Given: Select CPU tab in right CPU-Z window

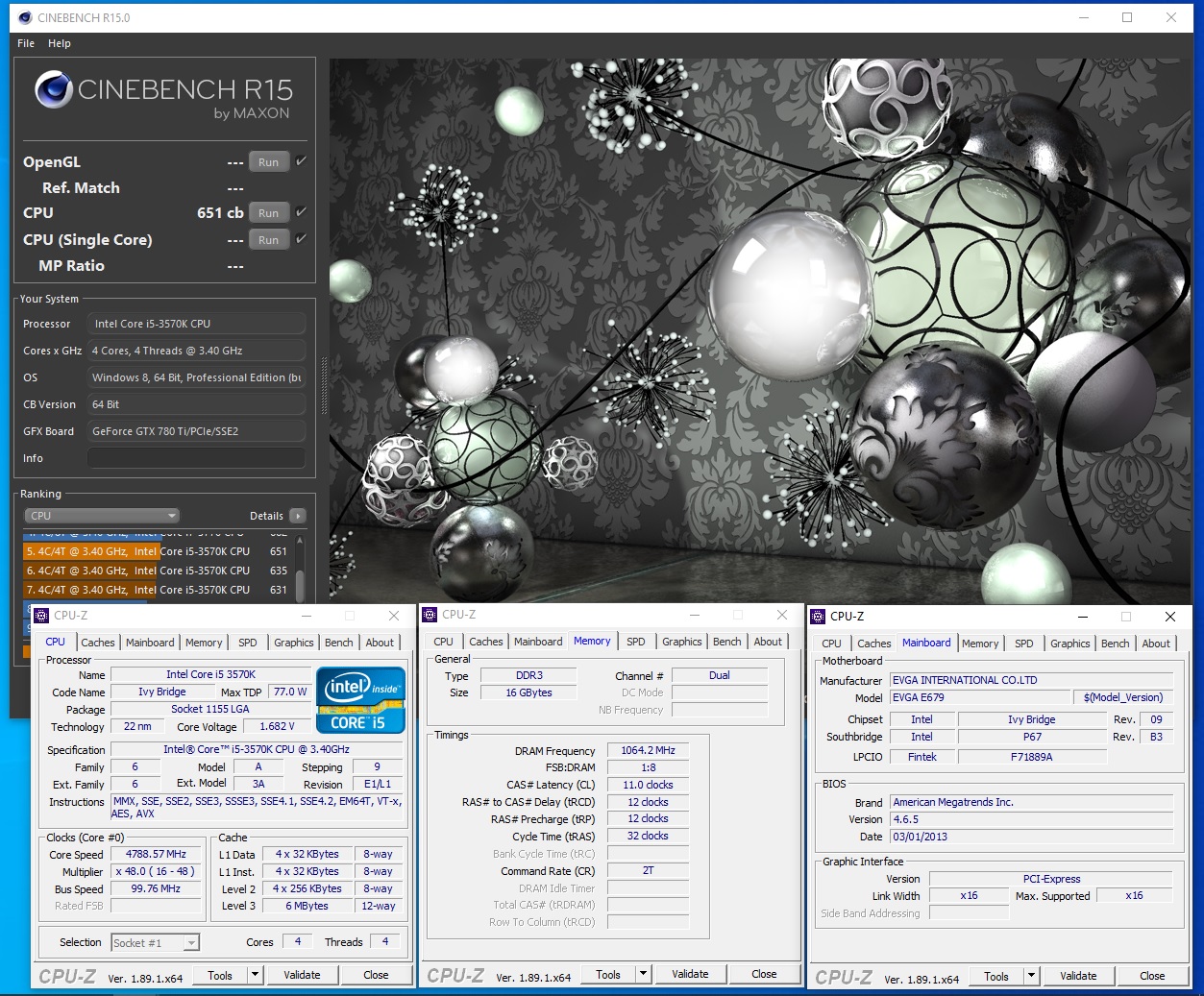Looking at the screenshot, I should (x=832, y=644).
